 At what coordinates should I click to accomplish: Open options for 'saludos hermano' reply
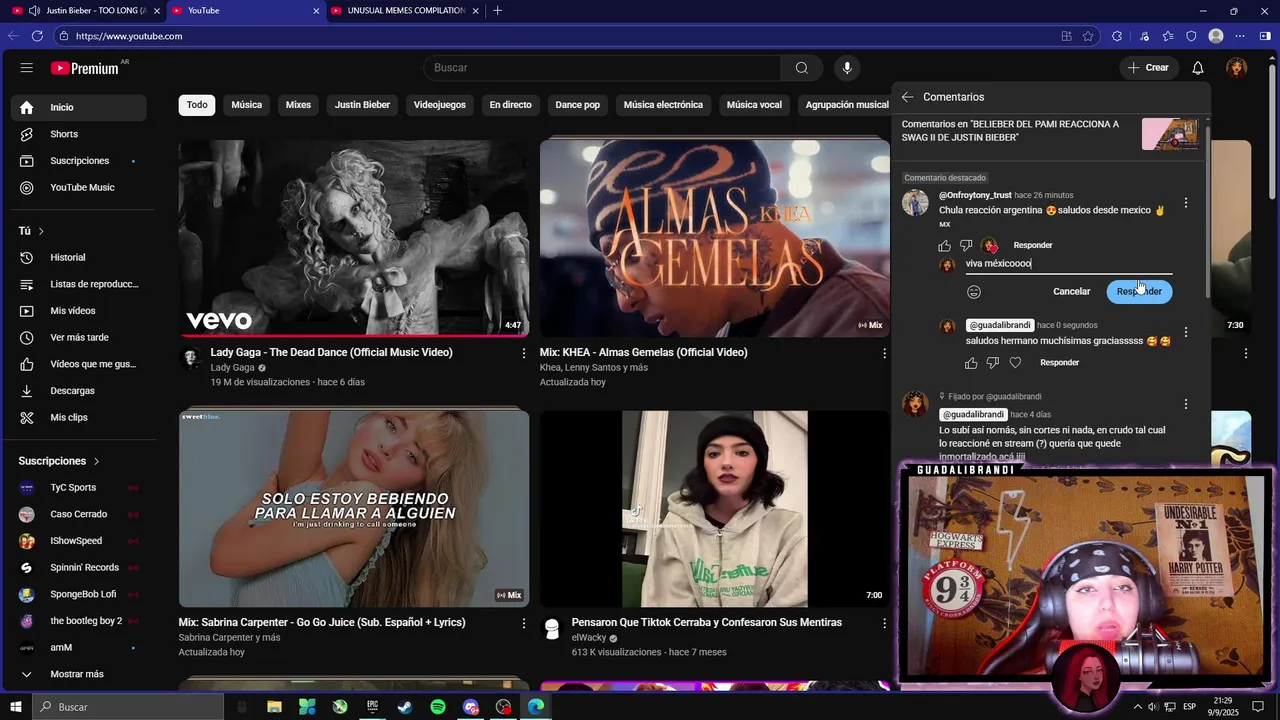[1186, 332]
